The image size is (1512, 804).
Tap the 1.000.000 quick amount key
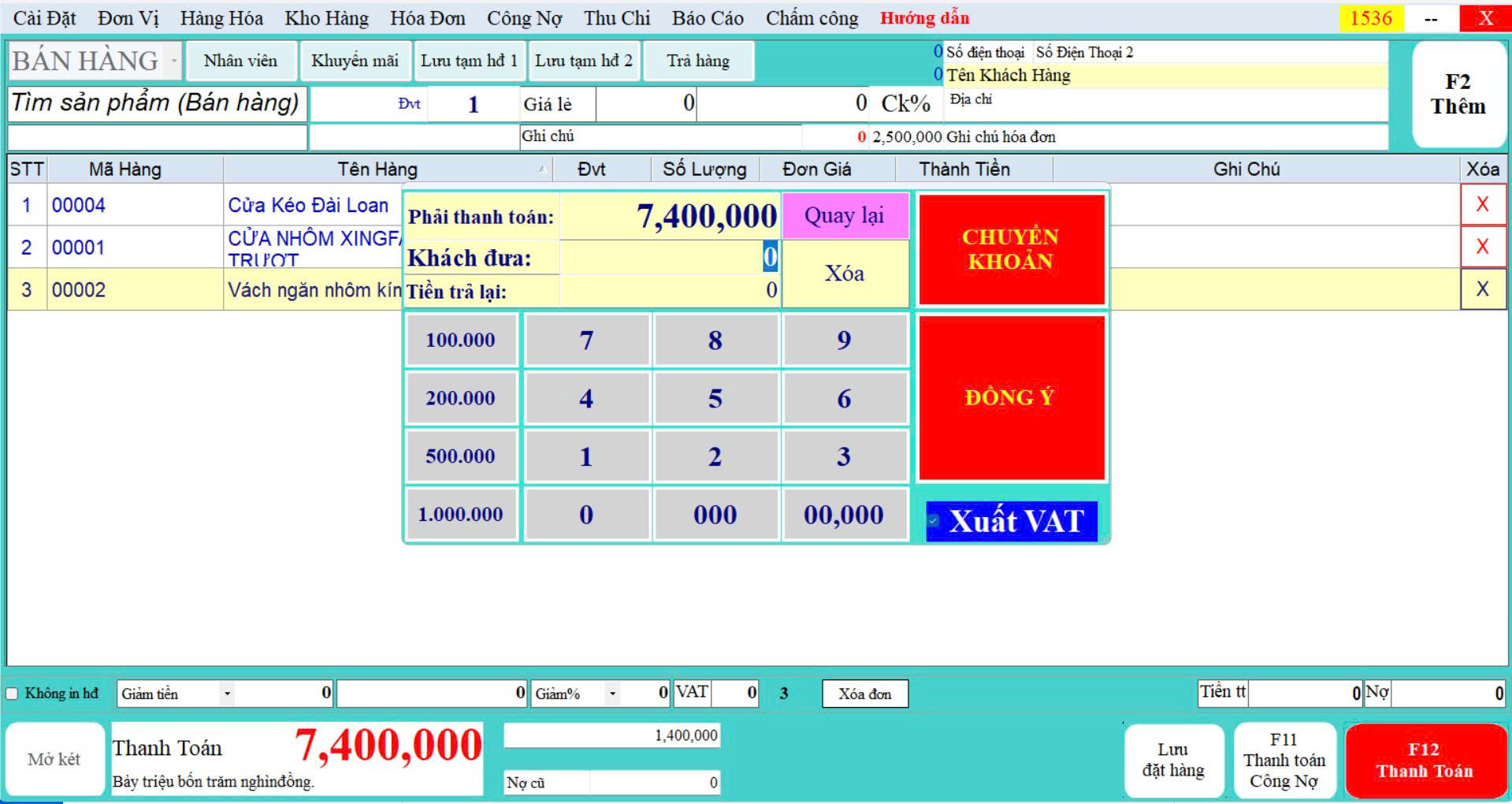[x=460, y=515]
